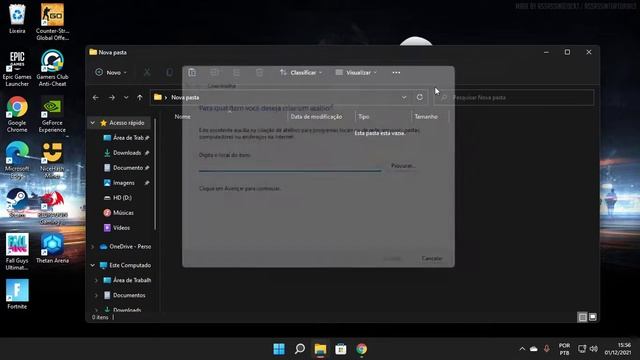Launch Fortnite desktop shortcut
The image size is (640, 360).
tap(17, 294)
